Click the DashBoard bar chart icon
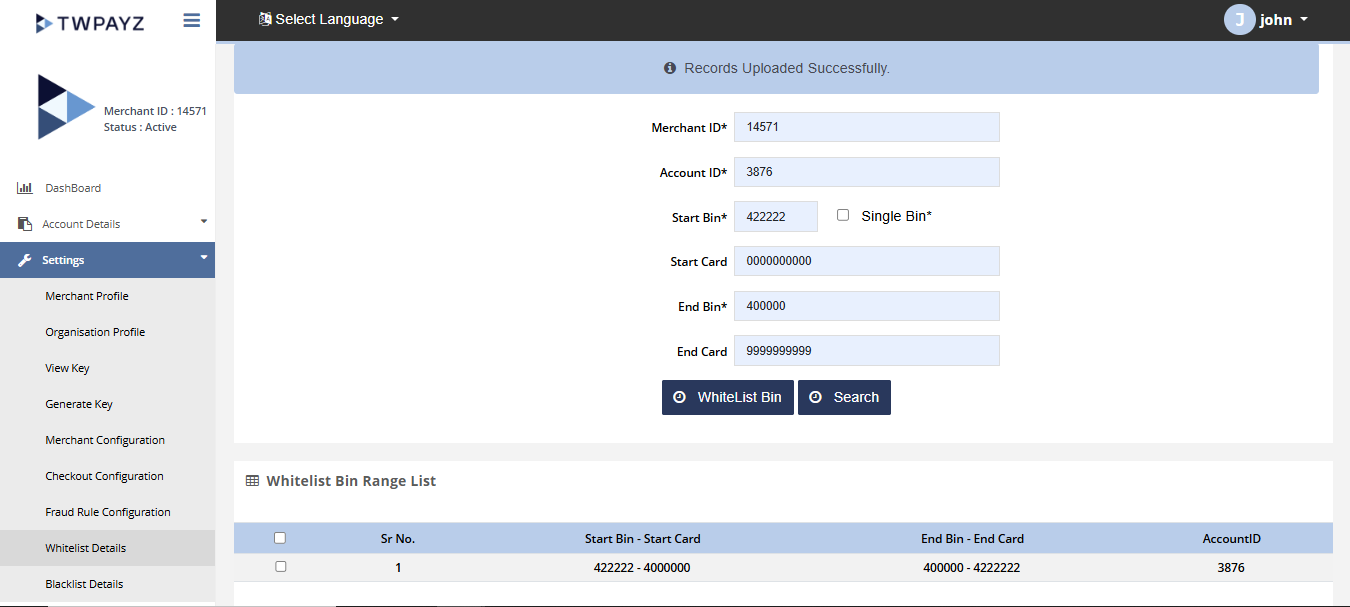This screenshot has width=1350, height=607. point(25,188)
